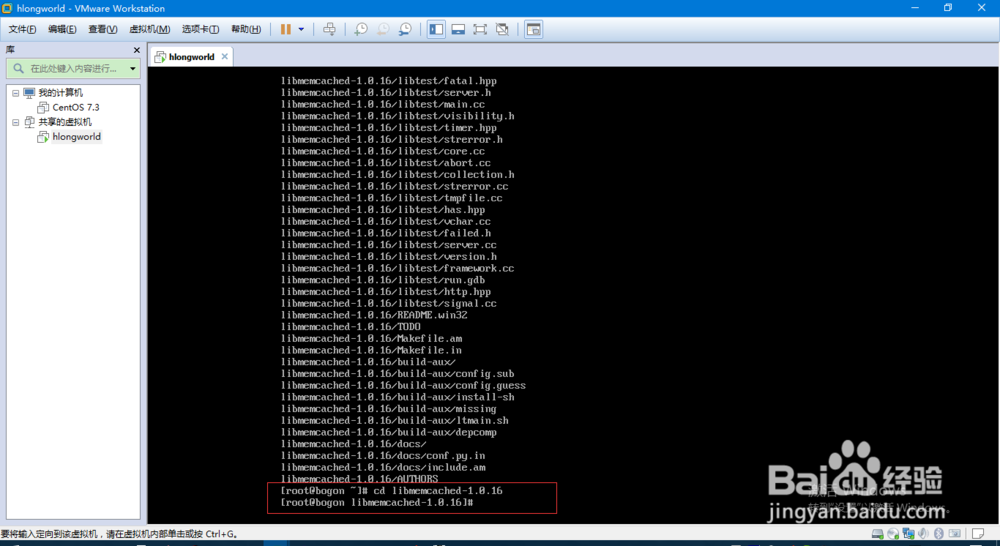Open the snapshot manager
Viewport: 1000px width, 546px height.
click(x=405, y=29)
